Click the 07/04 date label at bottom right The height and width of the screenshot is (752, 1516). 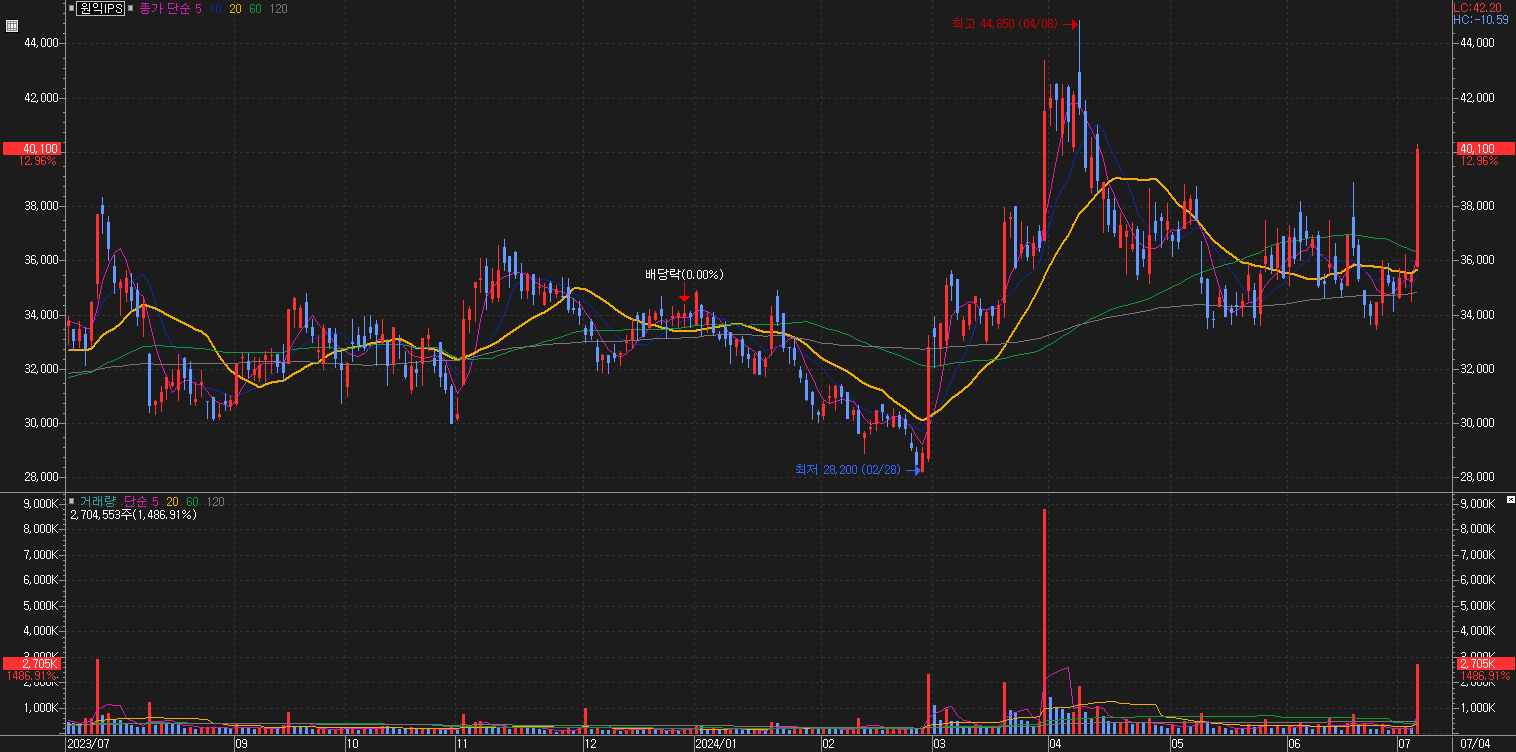point(1474,744)
